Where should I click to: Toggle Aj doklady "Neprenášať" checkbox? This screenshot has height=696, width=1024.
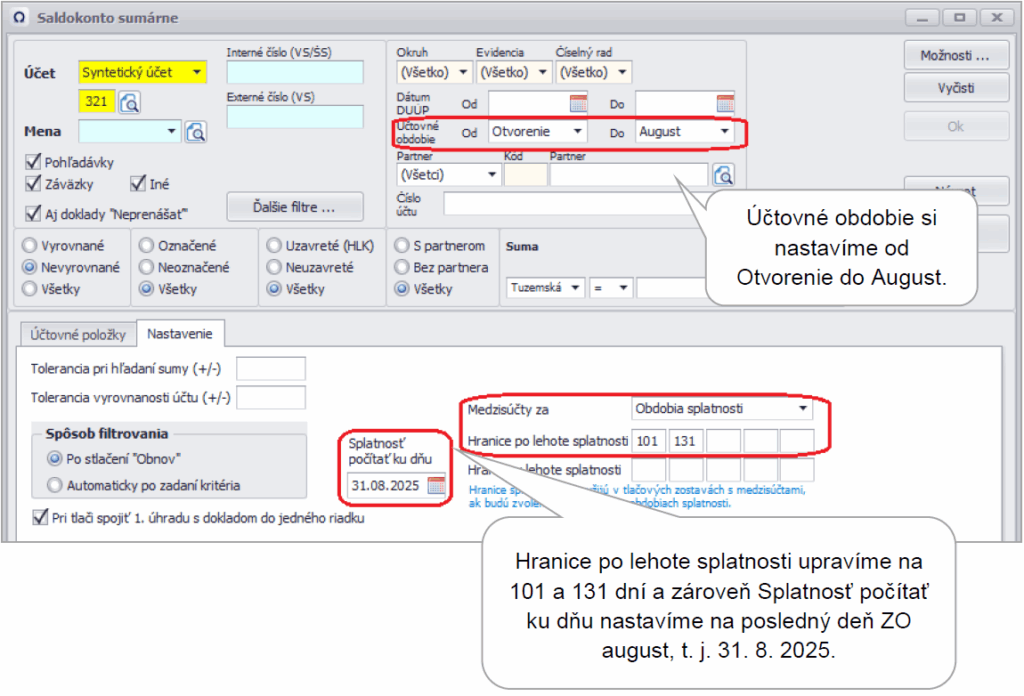pos(34,212)
